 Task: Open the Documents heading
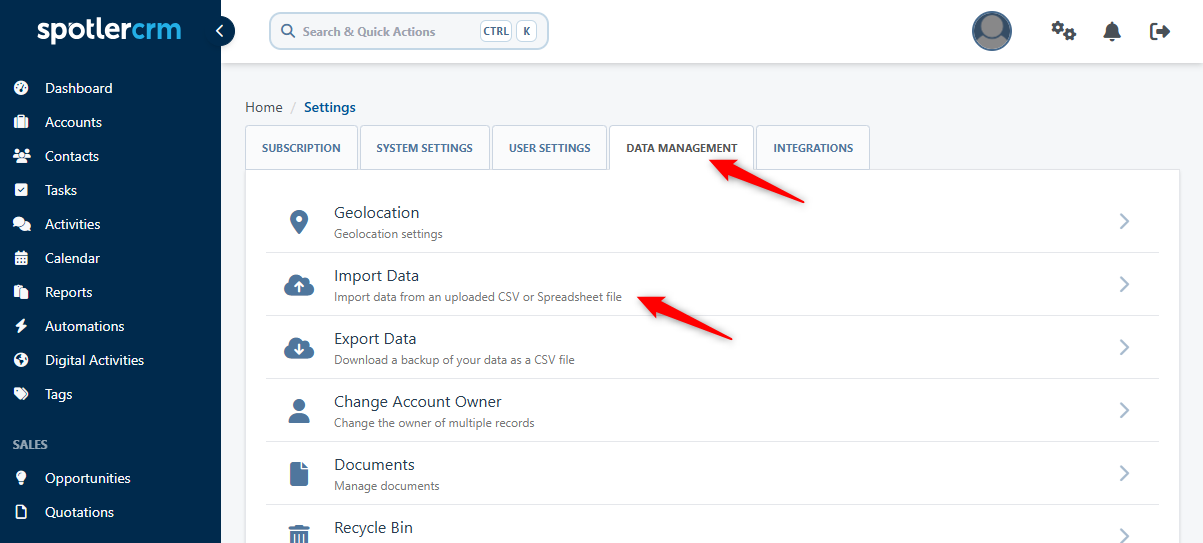[374, 464]
